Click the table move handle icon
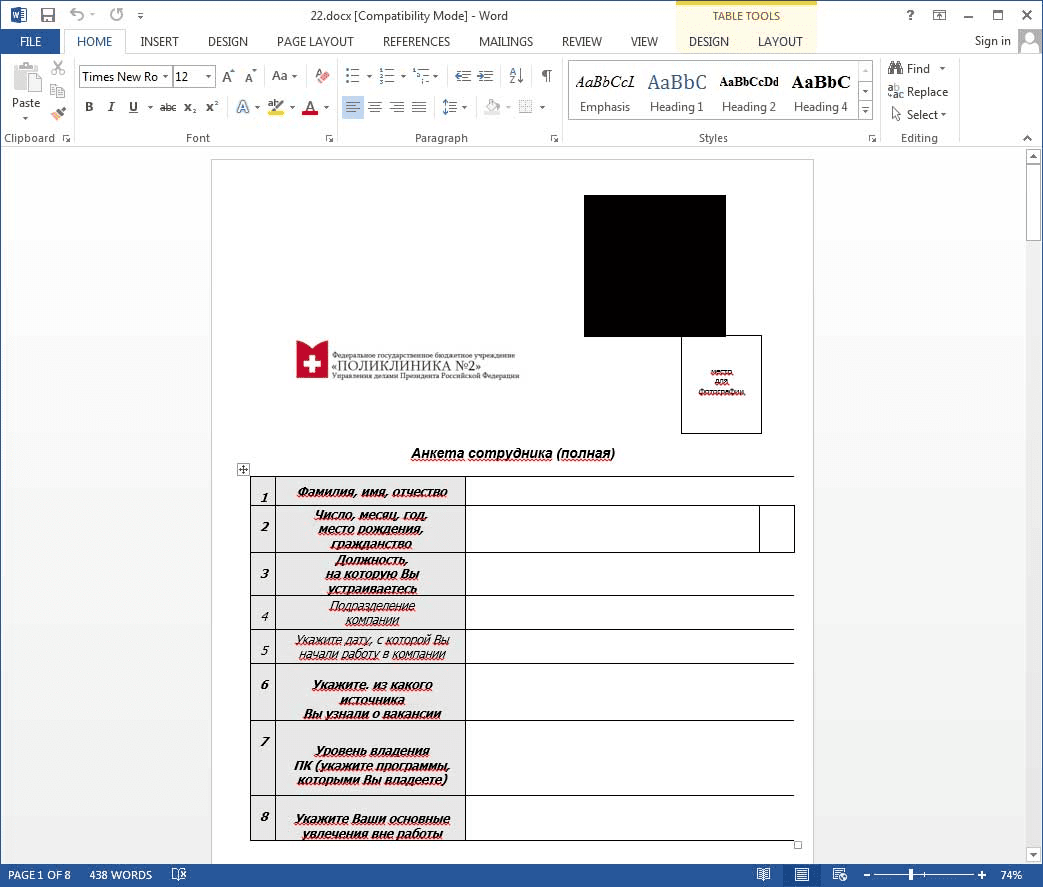1043x887 pixels. pos(243,469)
